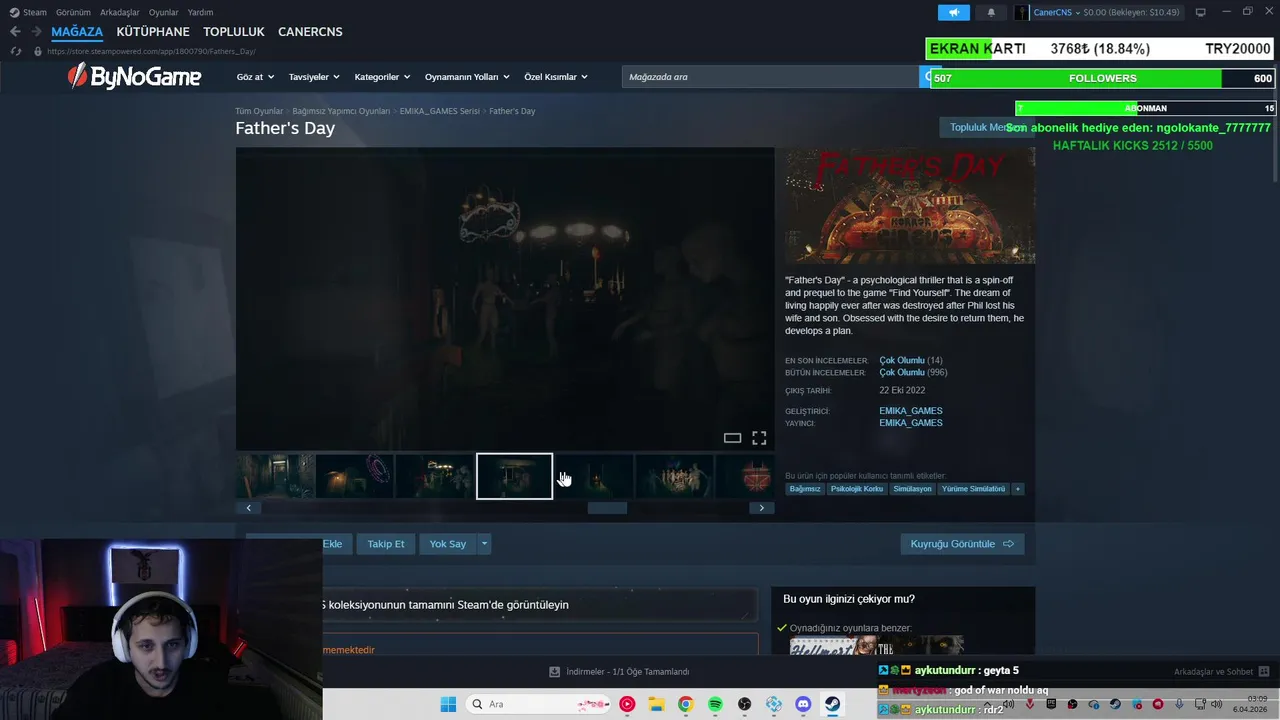Open the Steam announcements megaphone
The height and width of the screenshot is (720, 1280).
pos(953,12)
